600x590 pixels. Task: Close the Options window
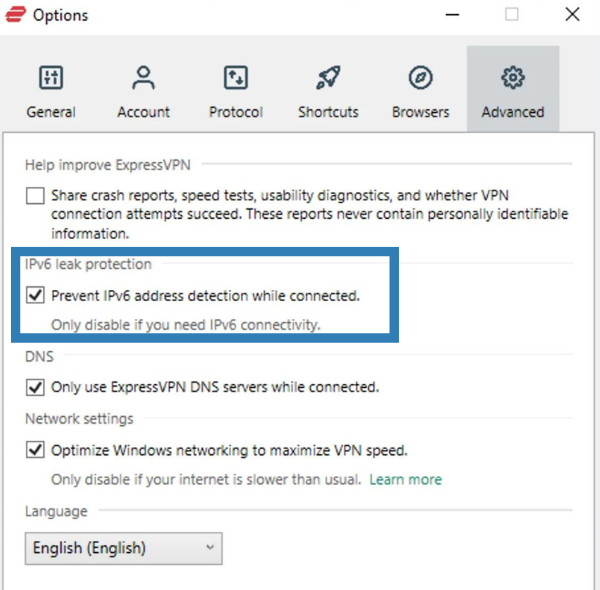click(572, 15)
